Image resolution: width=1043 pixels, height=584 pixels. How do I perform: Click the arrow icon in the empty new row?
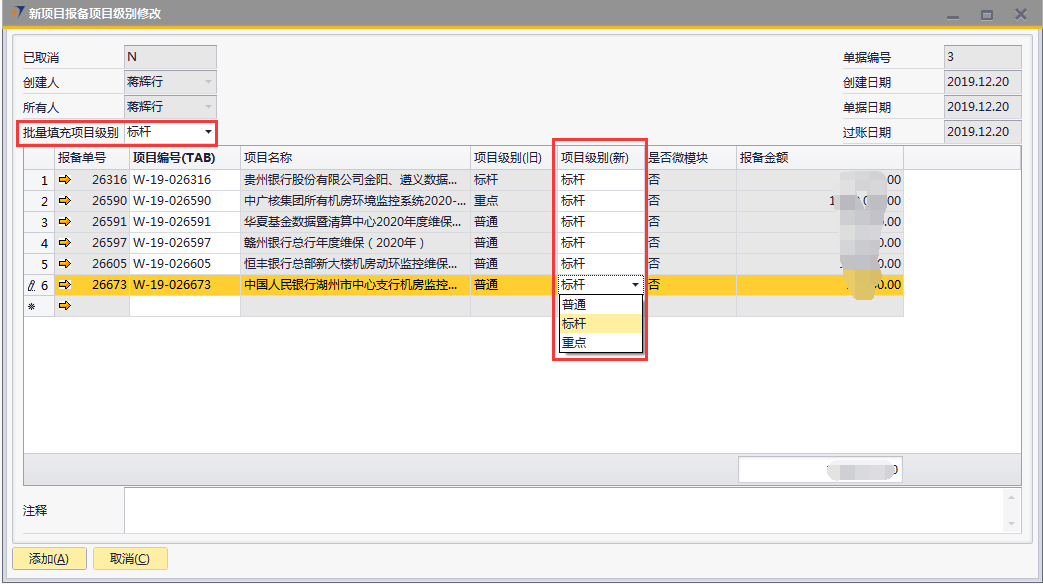point(66,306)
